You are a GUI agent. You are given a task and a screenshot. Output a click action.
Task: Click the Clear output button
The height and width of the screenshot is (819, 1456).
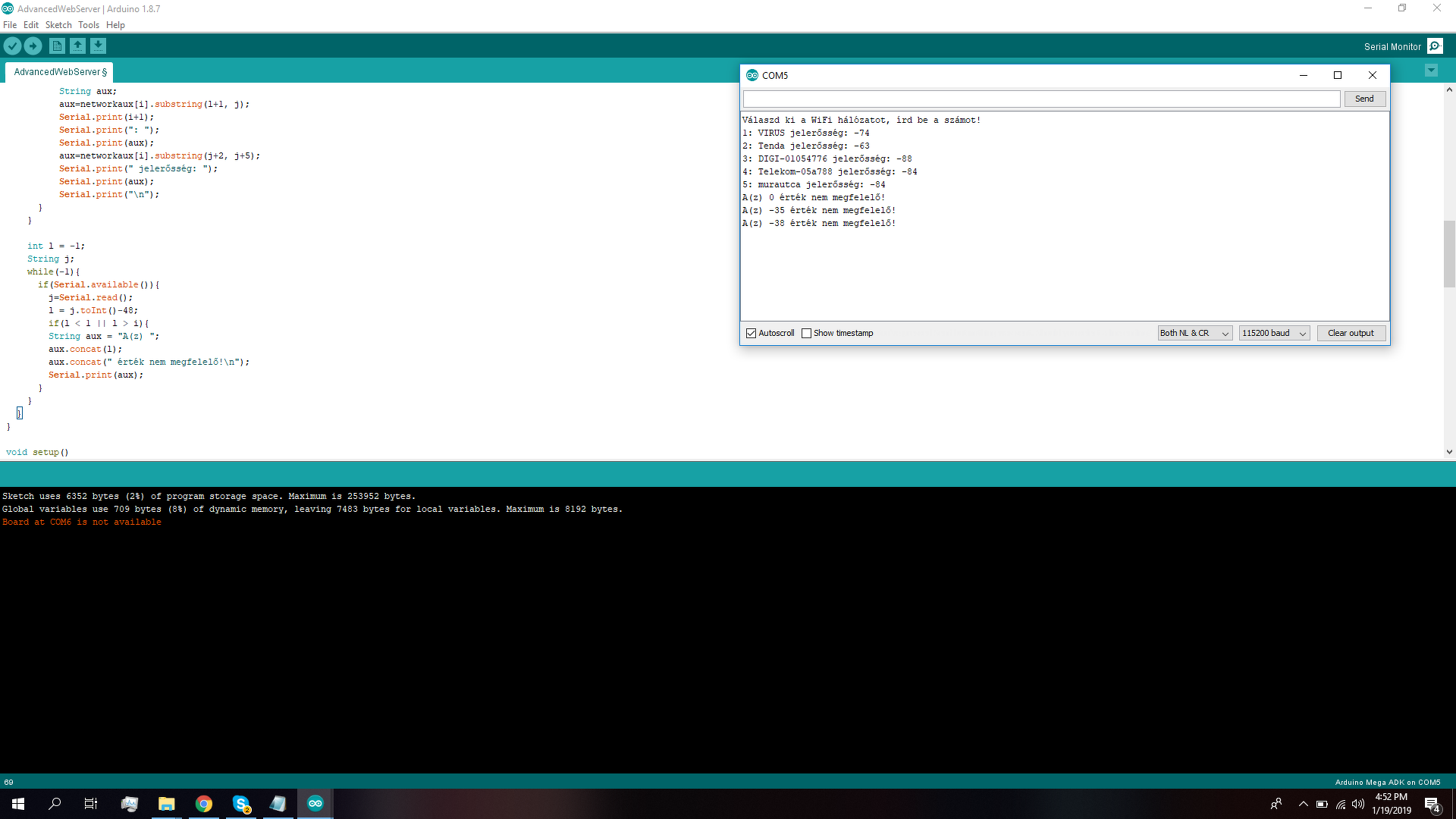[1351, 334]
